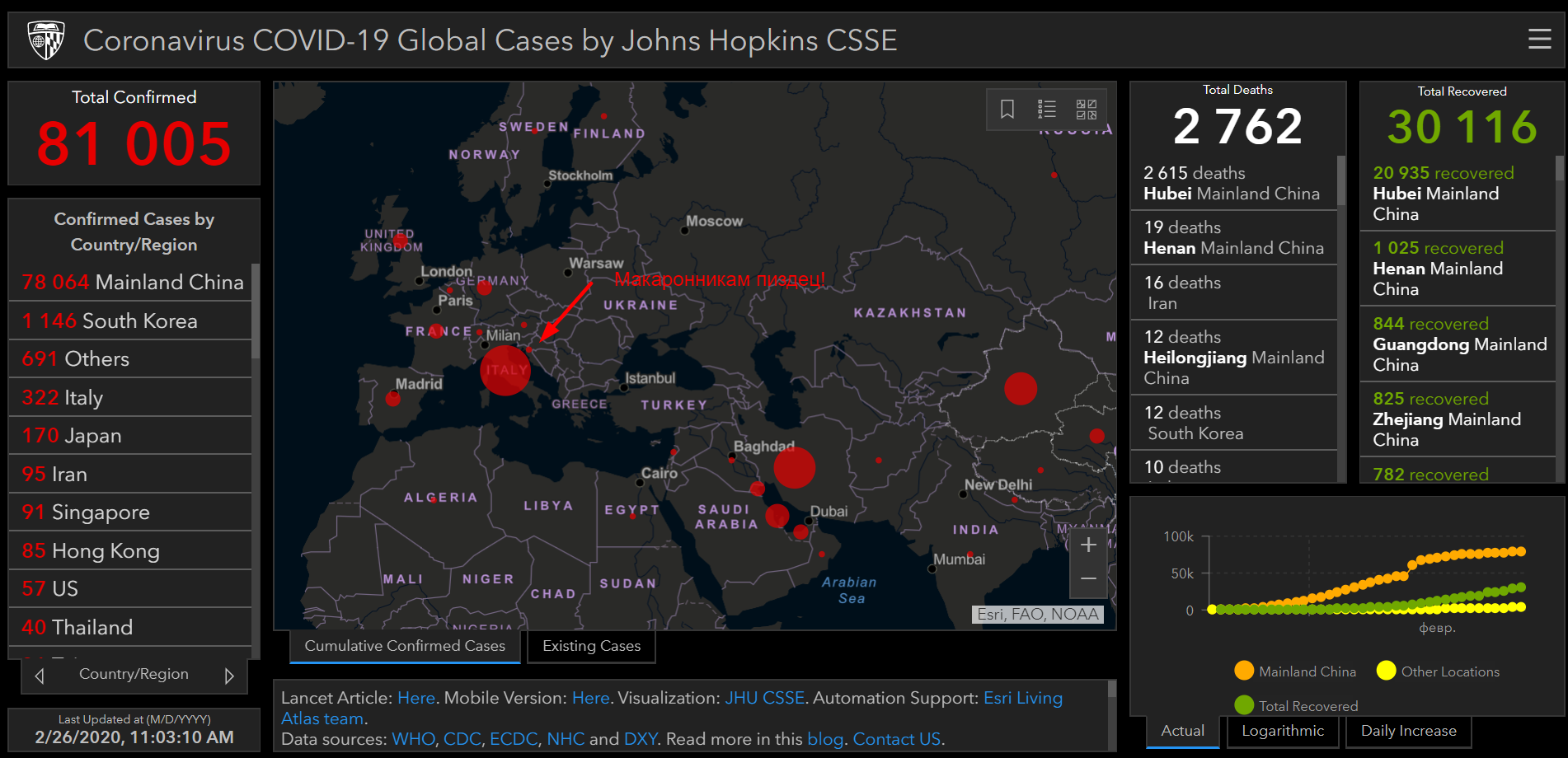The width and height of the screenshot is (1568, 758).
Task: Click the 825 recovered Zhejiang entry
Action: (x=1458, y=419)
